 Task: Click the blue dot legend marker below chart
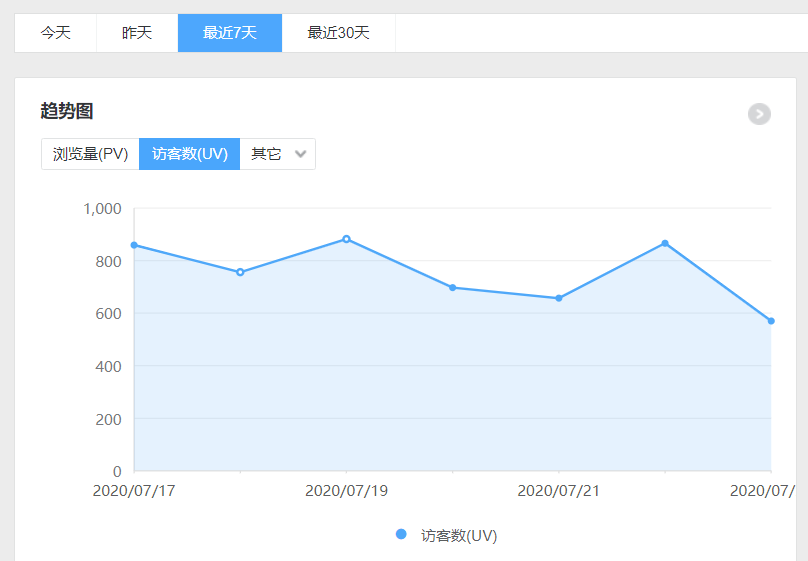(401, 535)
